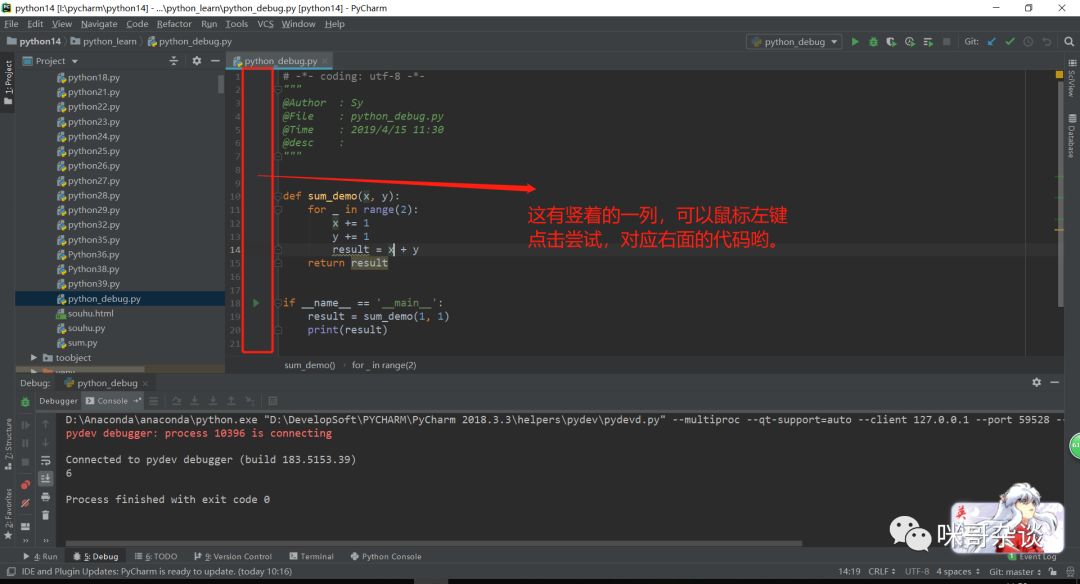This screenshot has width=1080, height=584.
Task: Open the Project view dropdown arrow
Action: (75, 61)
